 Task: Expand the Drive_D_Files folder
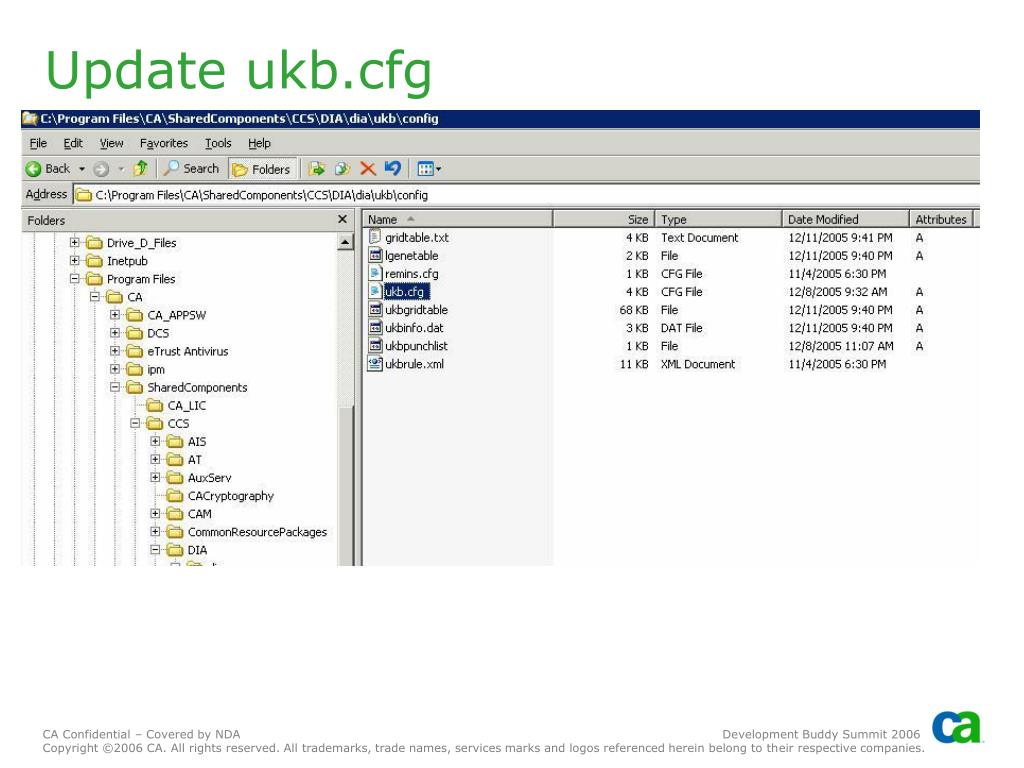(x=74, y=242)
